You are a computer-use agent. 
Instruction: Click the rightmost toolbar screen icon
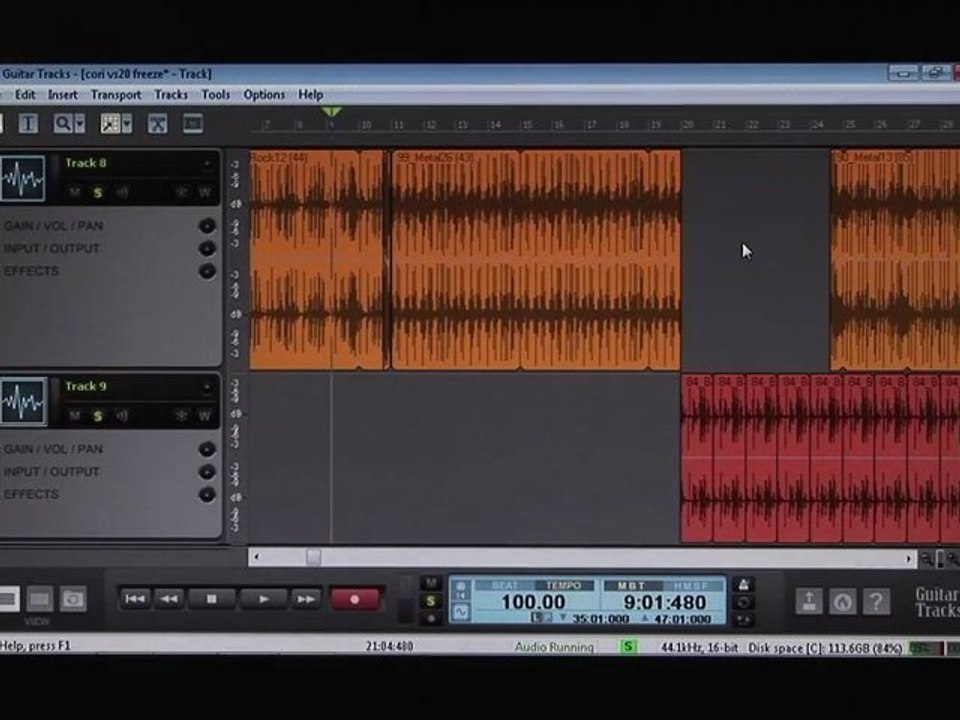click(193, 124)
